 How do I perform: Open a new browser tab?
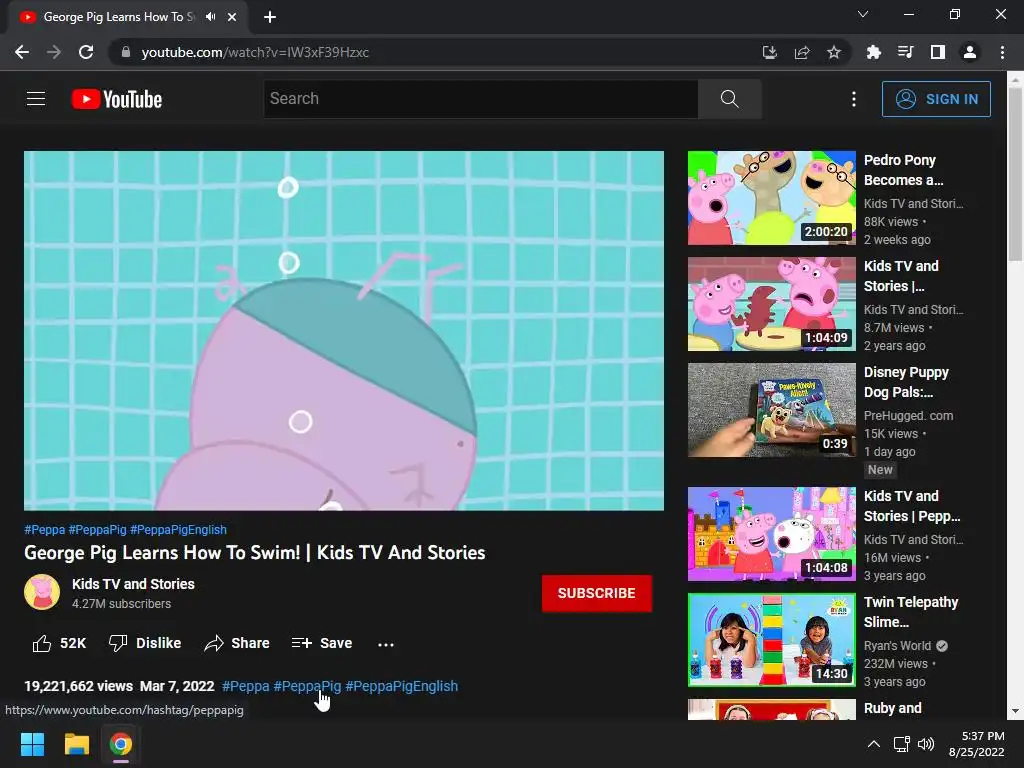click(x=270, y=17)
